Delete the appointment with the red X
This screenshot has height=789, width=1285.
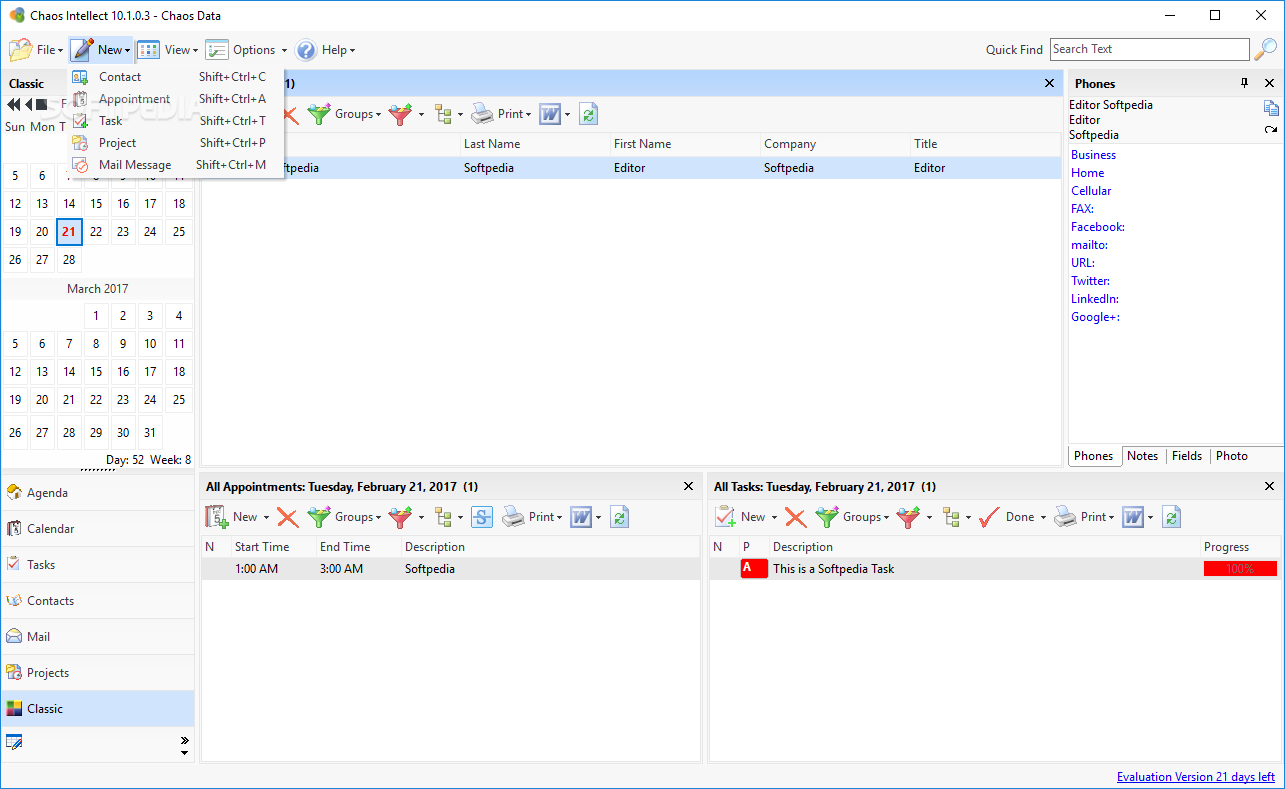288,517
